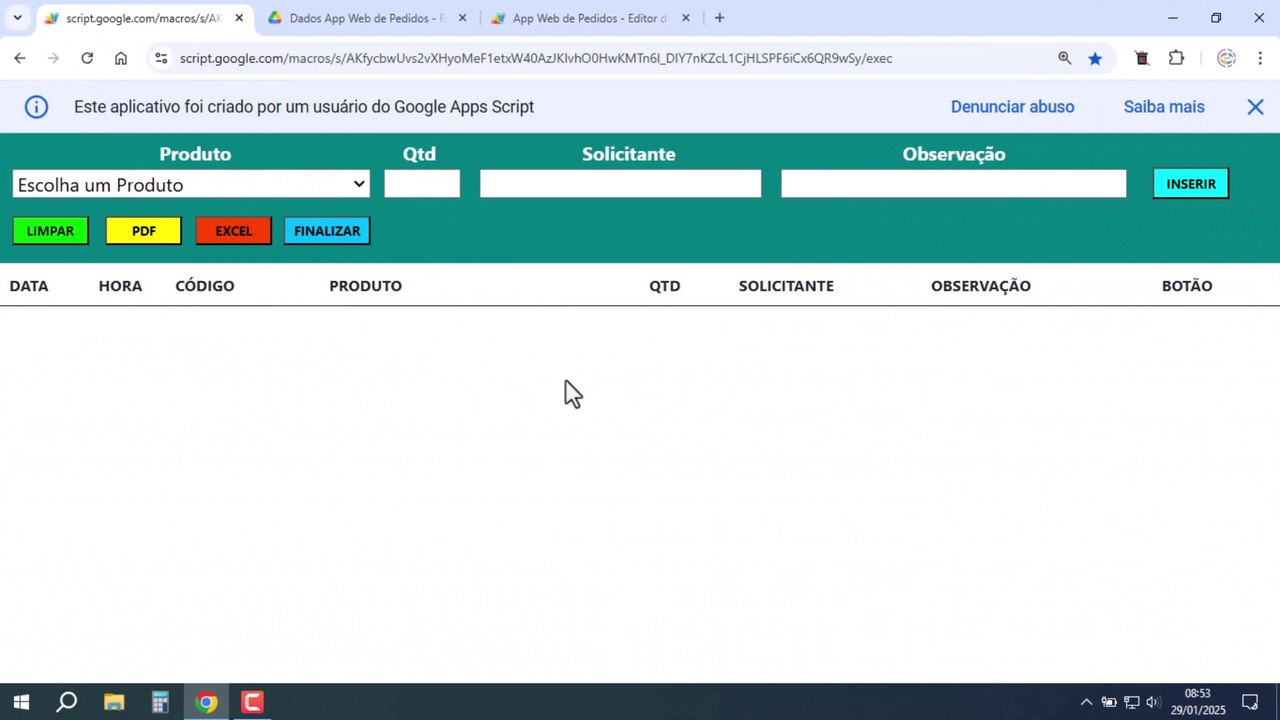
Task: Click the HORA column header
Action: 120,286
